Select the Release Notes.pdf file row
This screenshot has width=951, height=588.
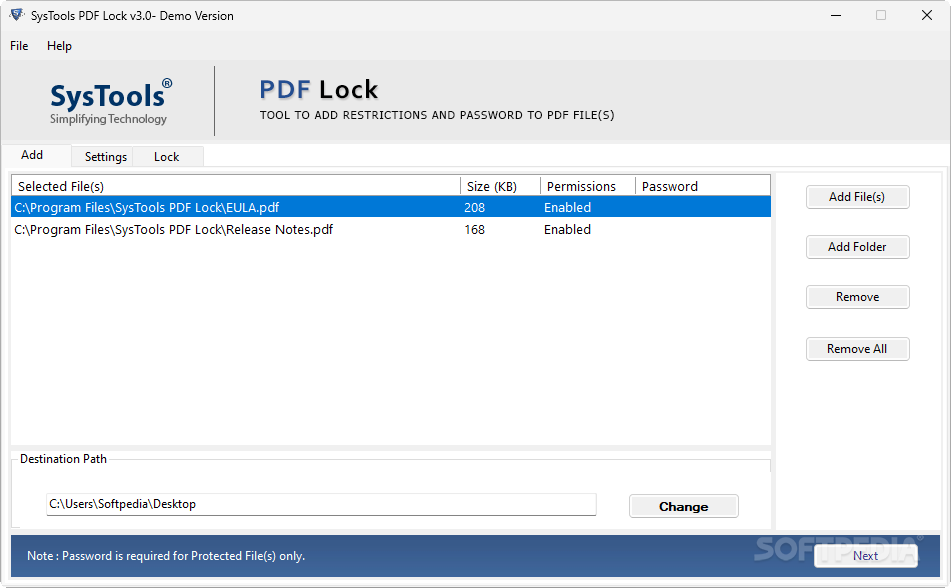(x=391, y=229)
